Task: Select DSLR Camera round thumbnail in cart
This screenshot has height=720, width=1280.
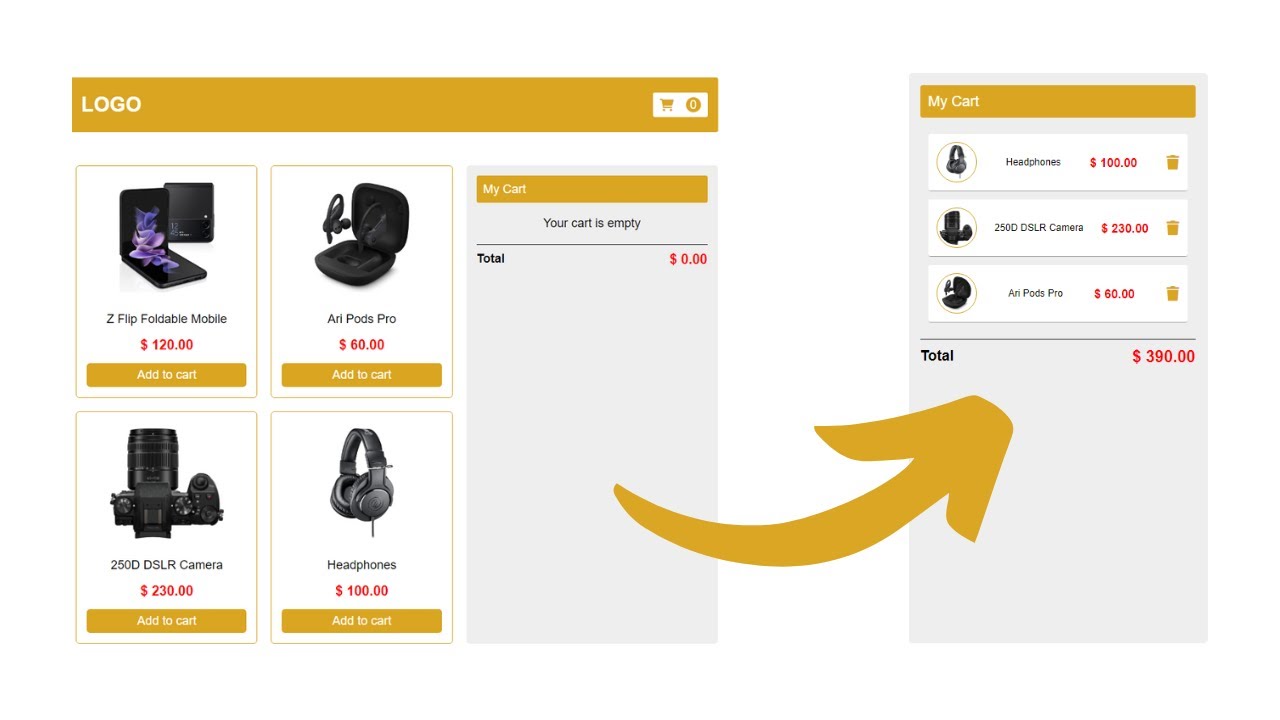Action: coord(957,228)
